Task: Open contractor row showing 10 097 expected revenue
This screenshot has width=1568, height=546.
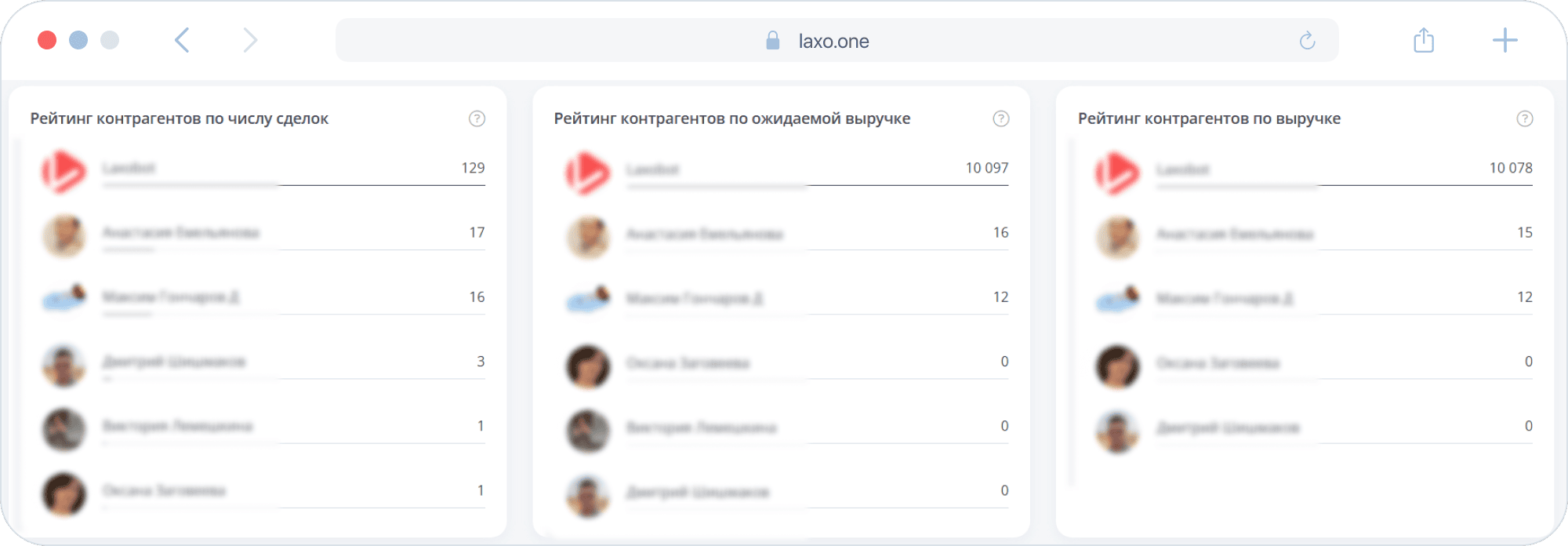Action: [815, 169]
